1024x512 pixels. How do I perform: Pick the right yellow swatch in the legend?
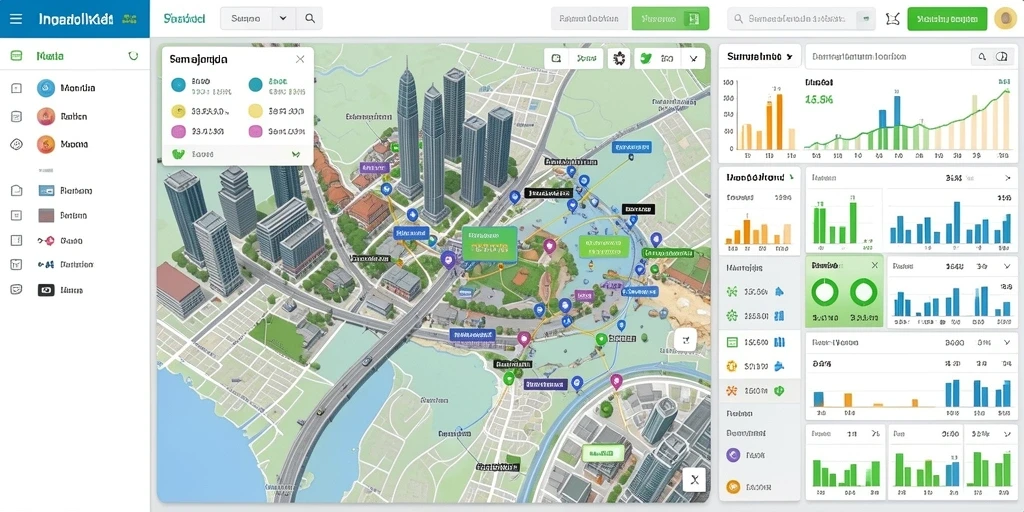[x=255, y=111]
